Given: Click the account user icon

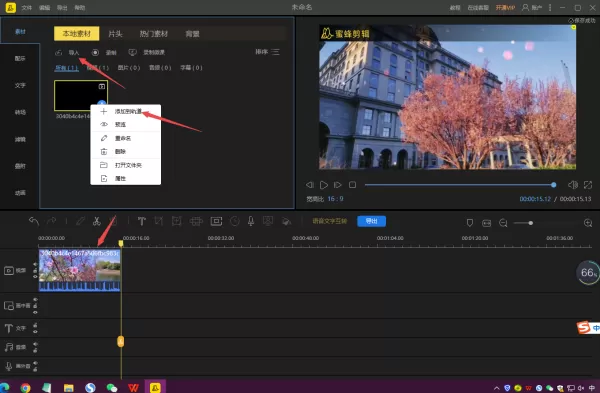Looking at the screenshot, I should coord(525,7).
